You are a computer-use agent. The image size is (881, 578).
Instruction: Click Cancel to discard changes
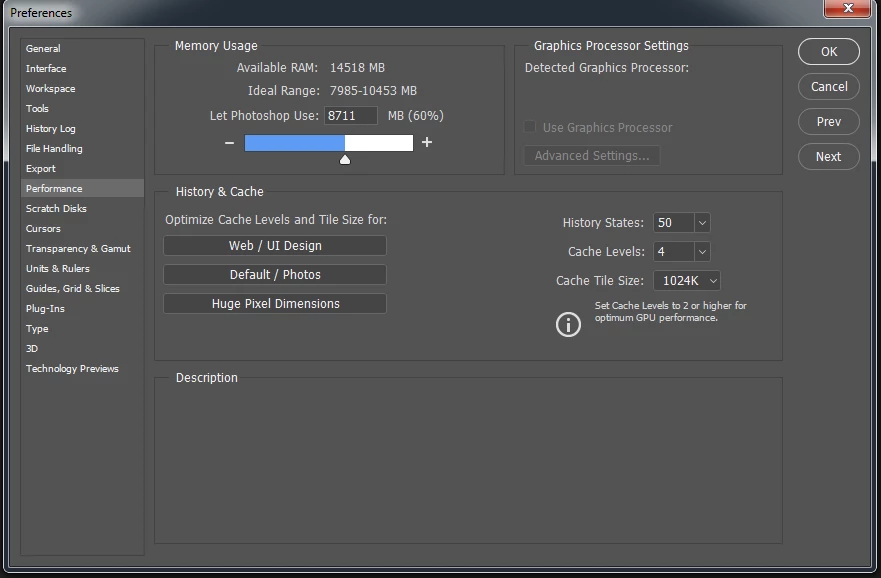point(829,87)
